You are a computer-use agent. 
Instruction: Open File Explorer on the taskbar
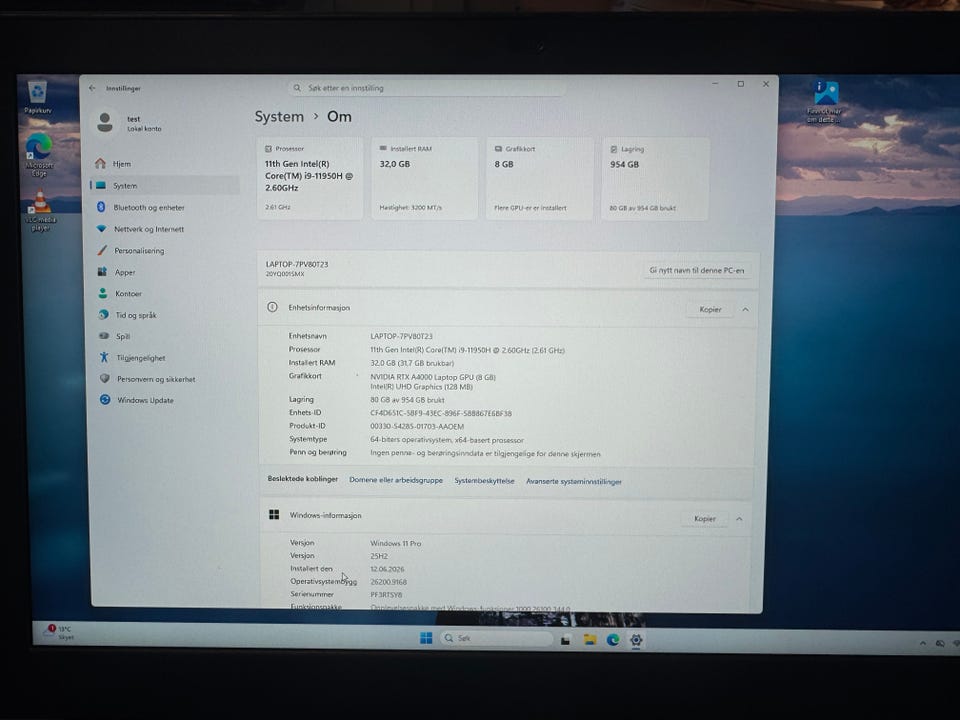590,640
